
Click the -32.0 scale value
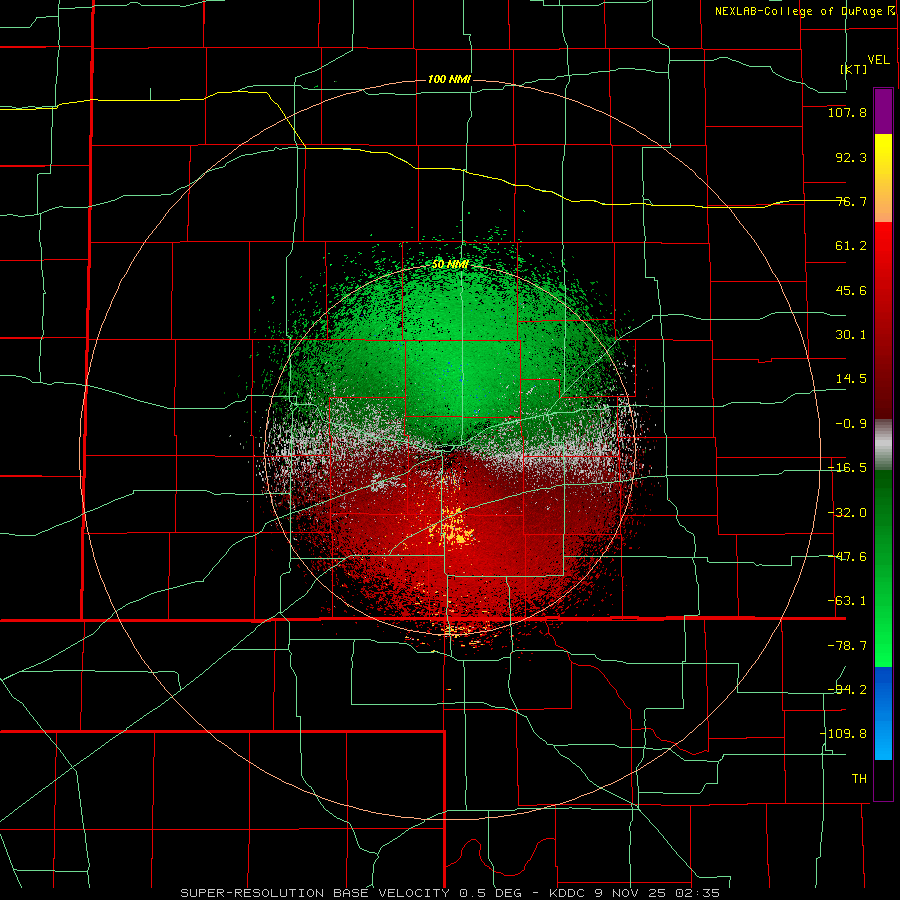pos(847,513)
